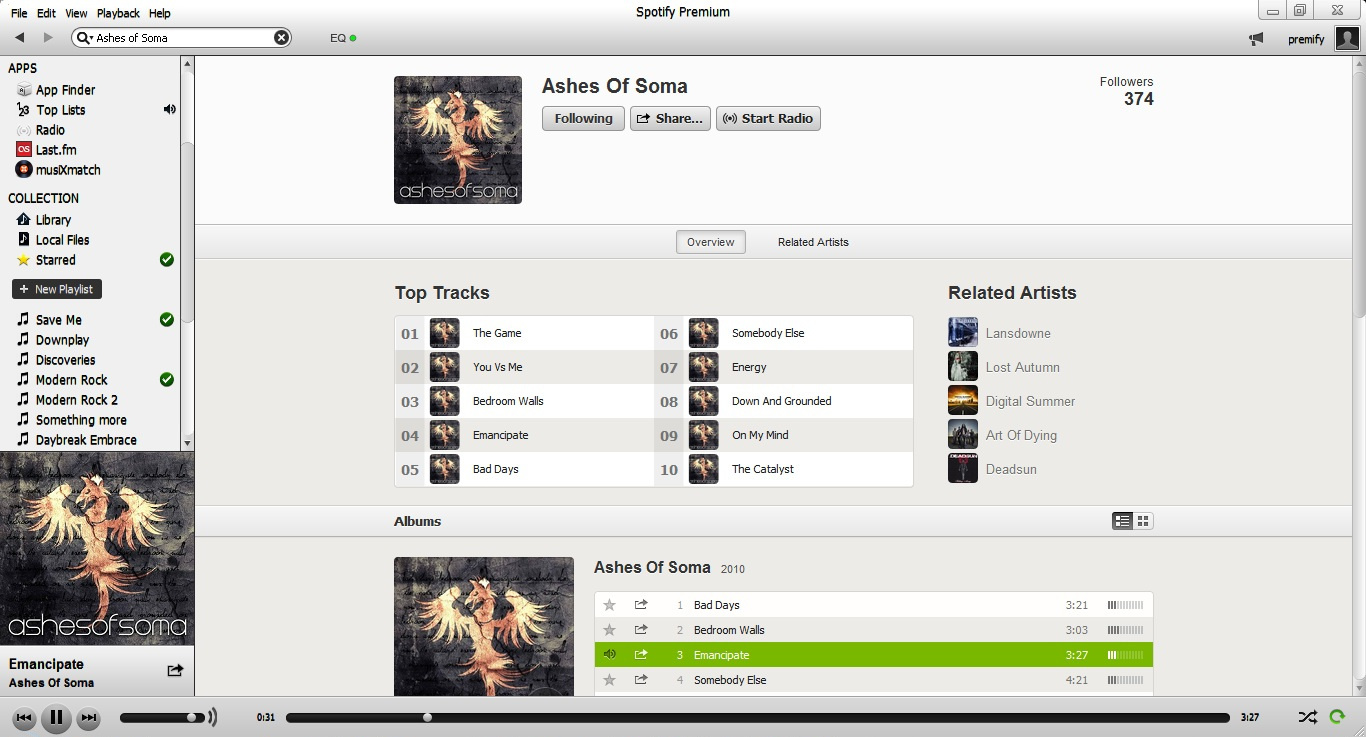
Task: Play top track Down And Grounded
Action: coord(784,401)
